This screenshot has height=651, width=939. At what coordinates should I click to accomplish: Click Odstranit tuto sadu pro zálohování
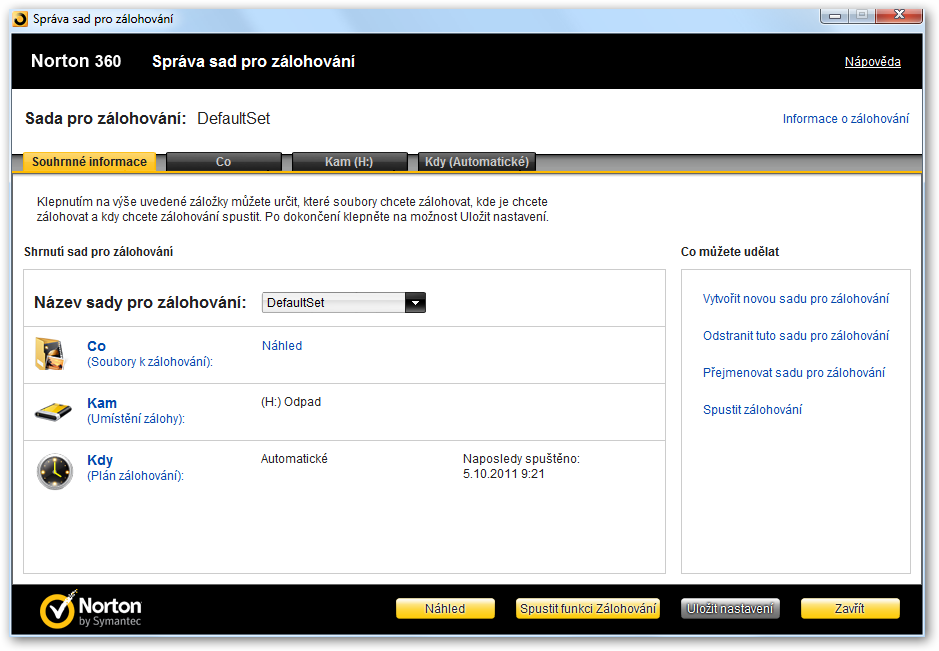(796, 336)
